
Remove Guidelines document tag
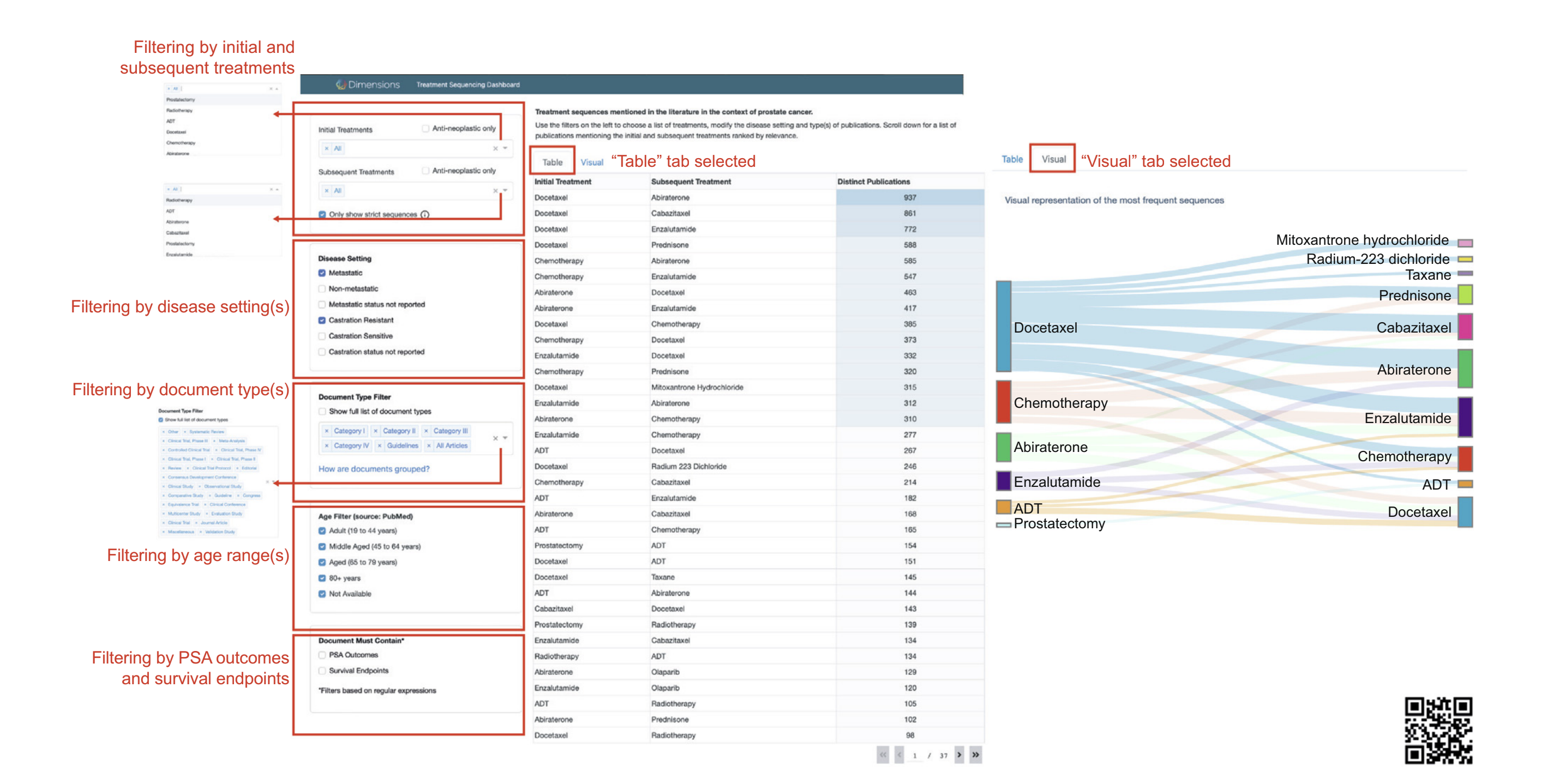click(380, 446)
